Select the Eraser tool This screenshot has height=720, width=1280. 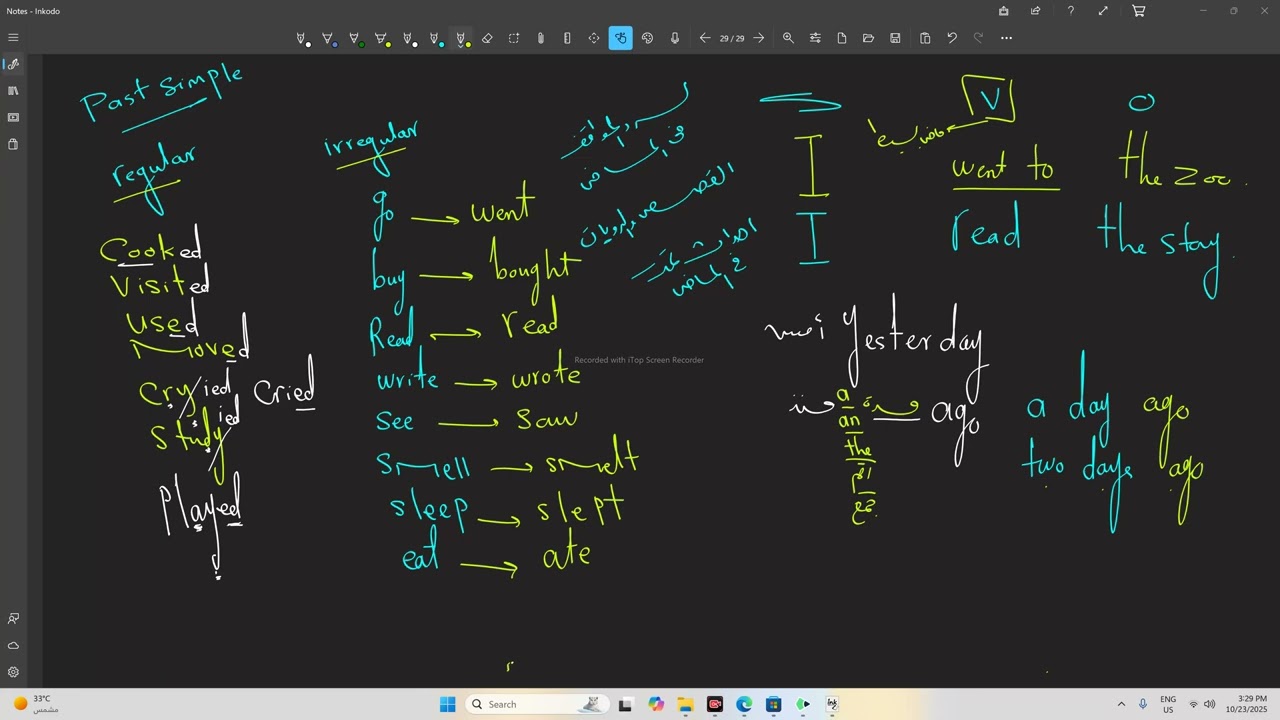coord(487,38)
